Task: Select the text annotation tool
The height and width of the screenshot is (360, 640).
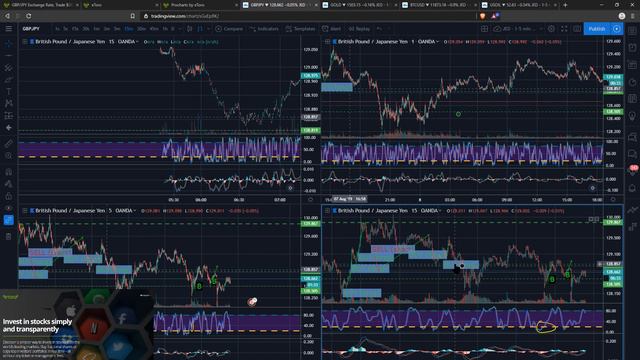Action: coord(9,92)
